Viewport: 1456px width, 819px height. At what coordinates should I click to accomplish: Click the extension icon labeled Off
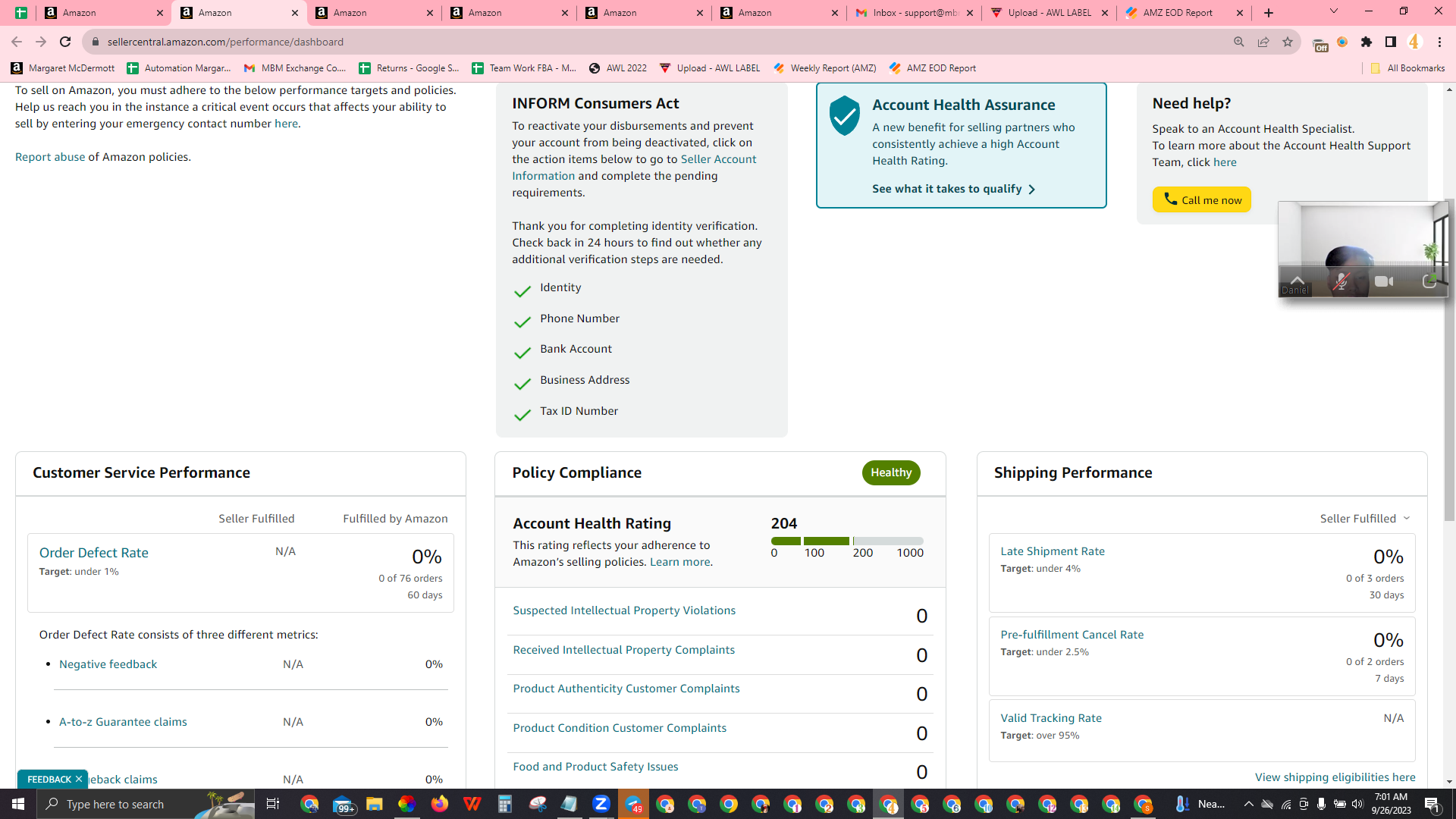[1319, 44]
